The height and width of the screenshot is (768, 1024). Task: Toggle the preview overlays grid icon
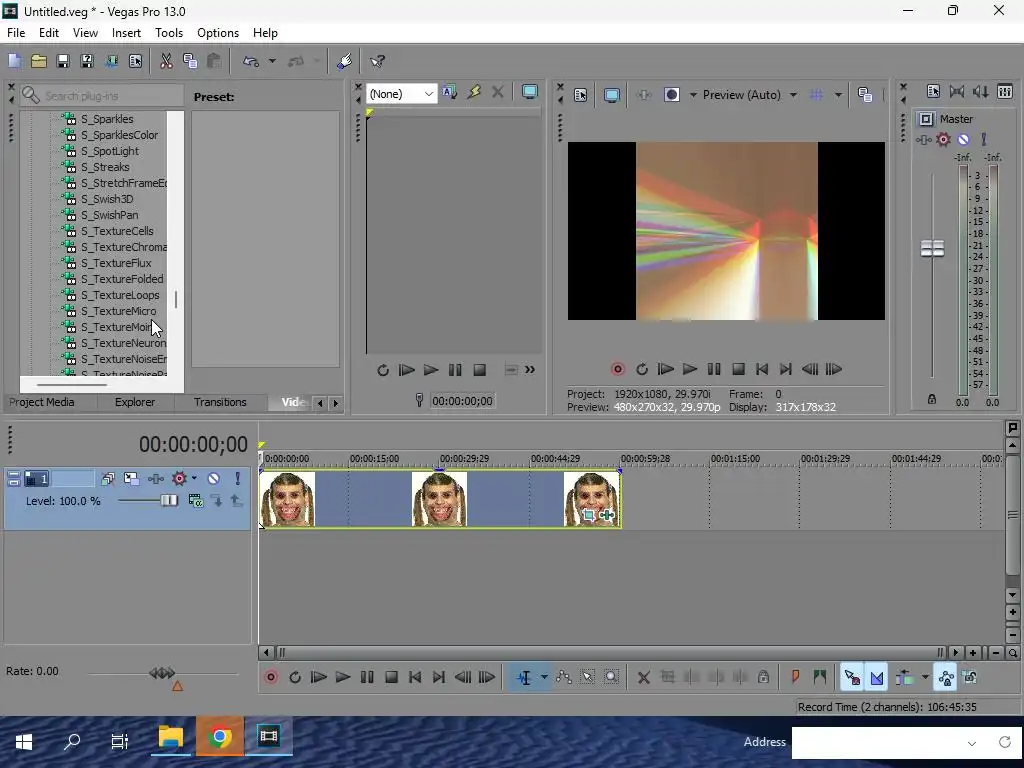(x=816, y=95)
